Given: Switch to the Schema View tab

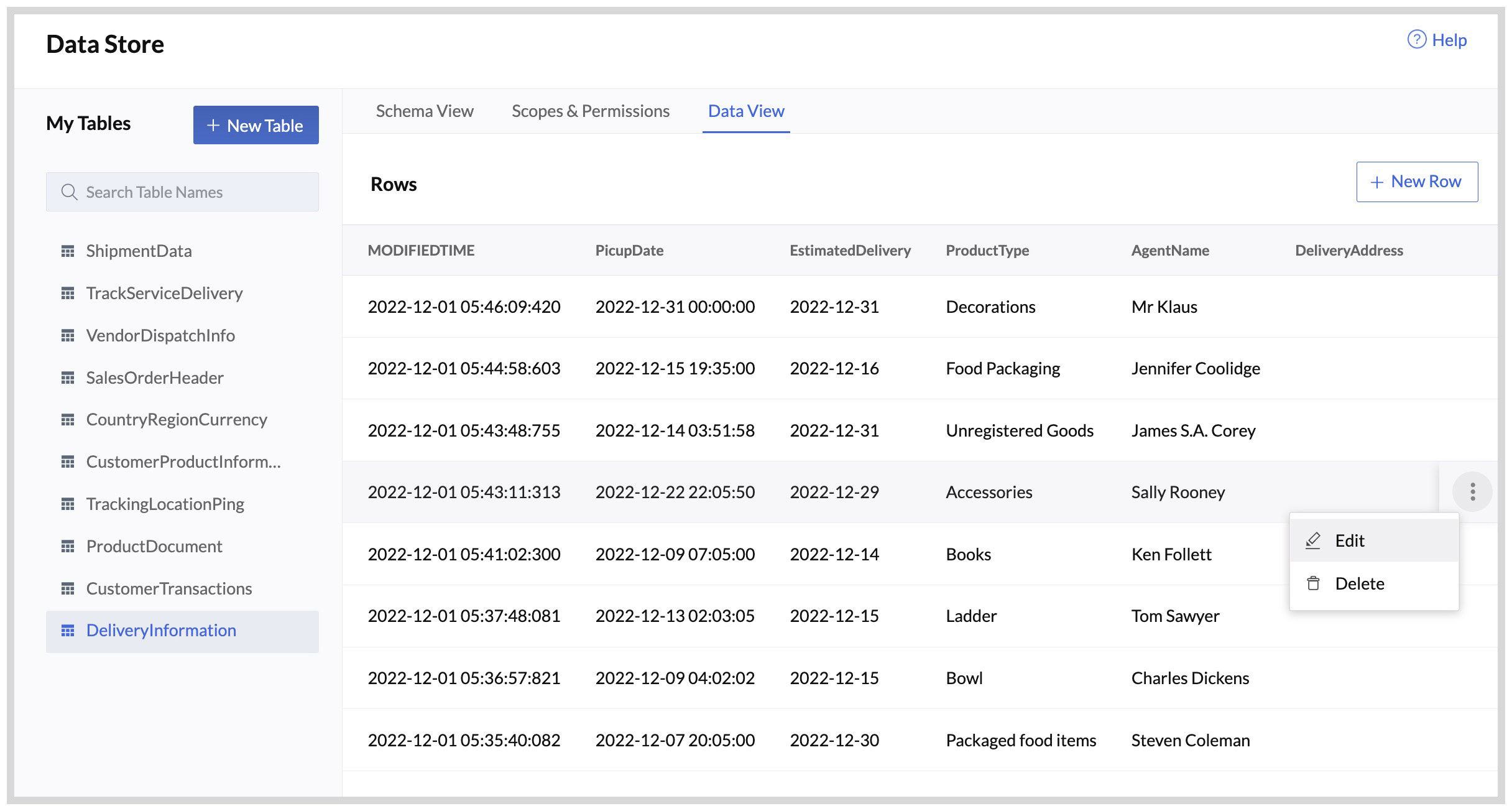Looking at the screenshot, I should coord(424,111).
